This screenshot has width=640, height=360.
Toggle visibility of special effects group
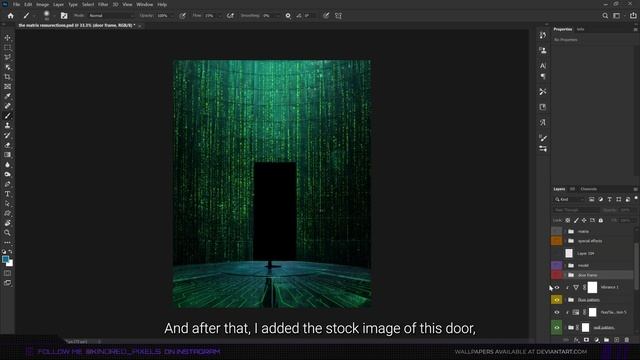(x=557, y=241)
